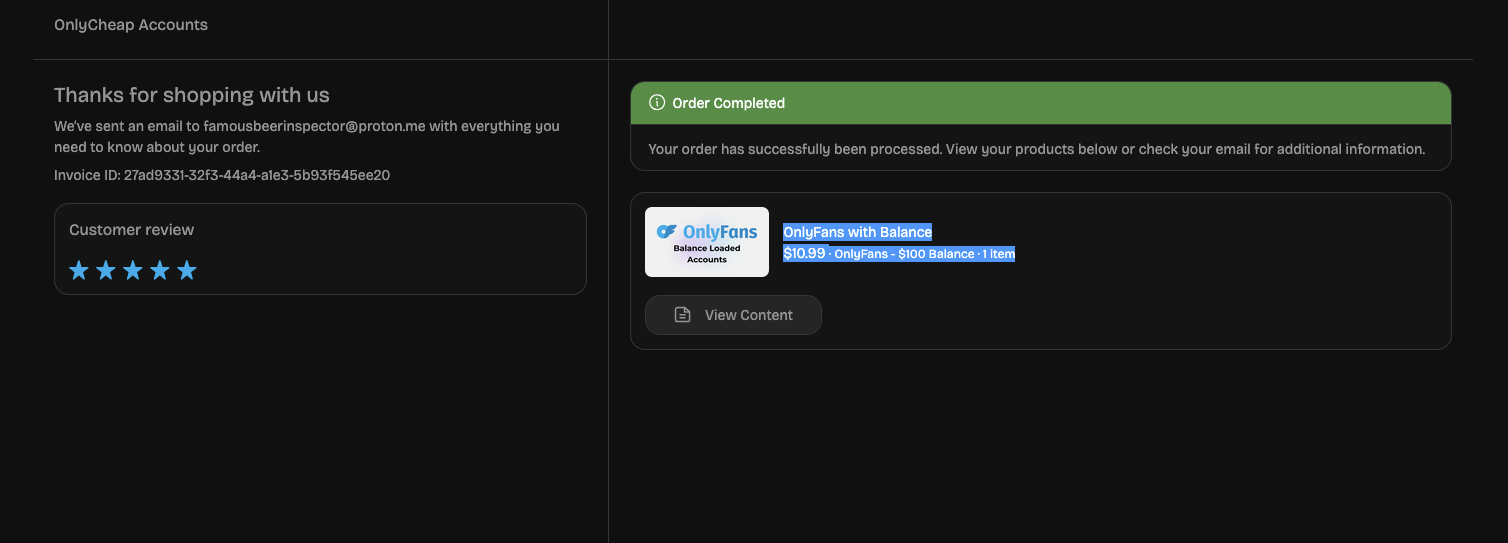Select the fourth review star

click(x=160, y=270)
